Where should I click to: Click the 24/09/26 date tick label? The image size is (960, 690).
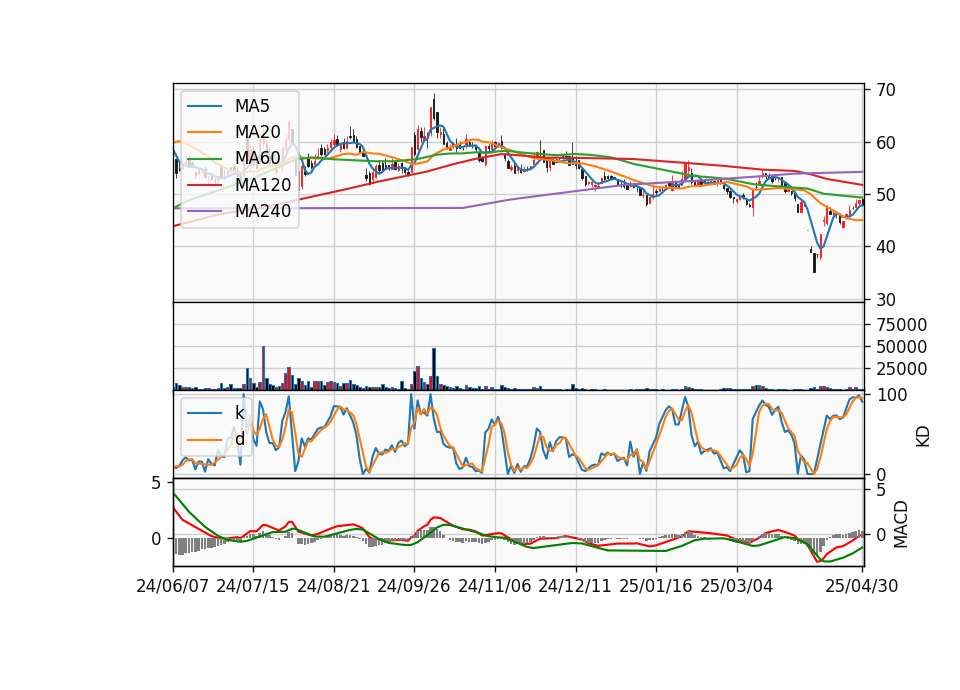click(x=414, y=586)
